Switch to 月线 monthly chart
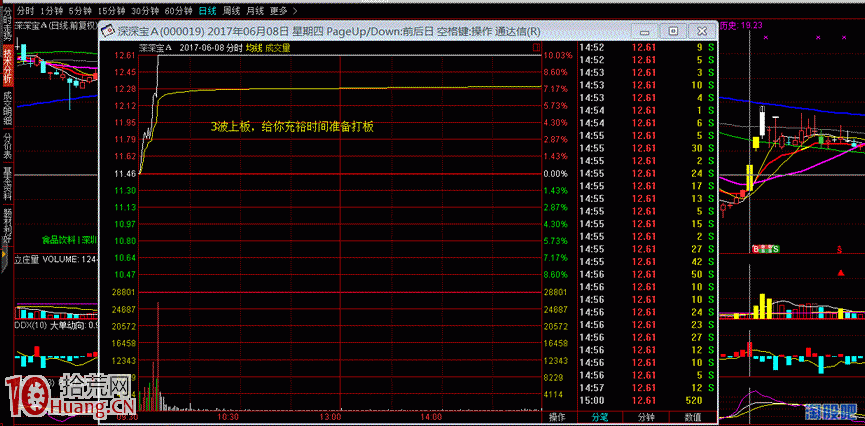 point(255,10)
